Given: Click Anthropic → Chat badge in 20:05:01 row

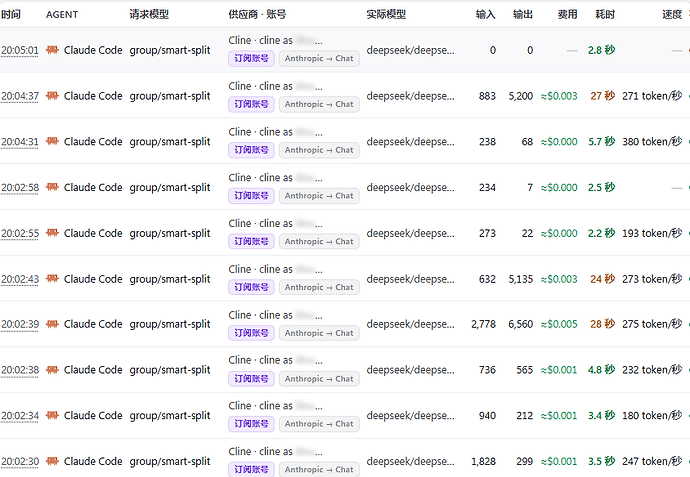Looking at the screenshot, I should (319, 59).
